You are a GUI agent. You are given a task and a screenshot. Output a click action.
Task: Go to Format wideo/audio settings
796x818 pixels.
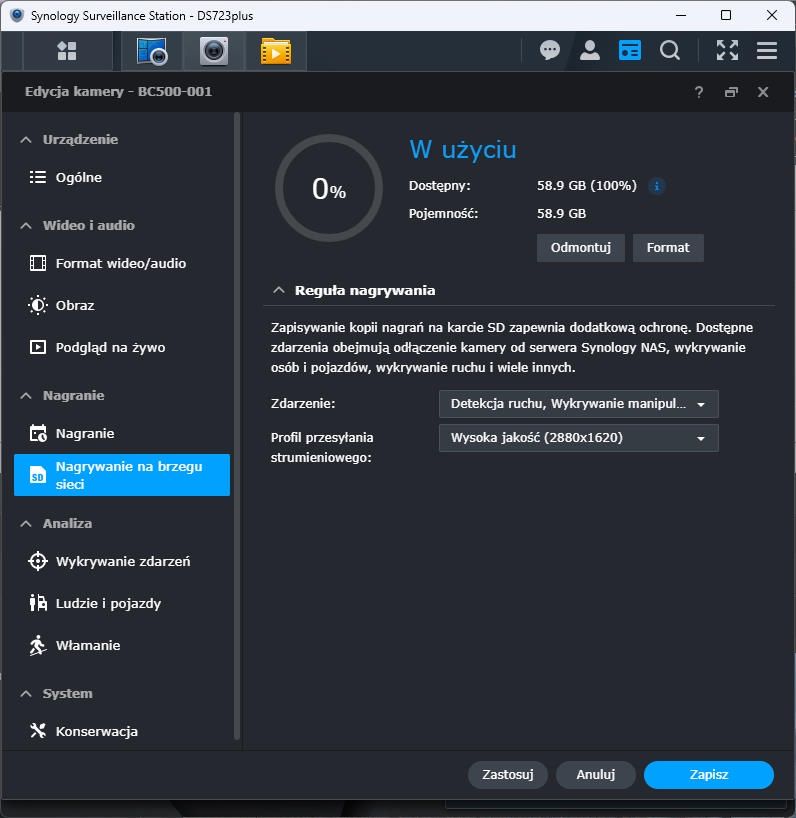(x=122, y=263)
